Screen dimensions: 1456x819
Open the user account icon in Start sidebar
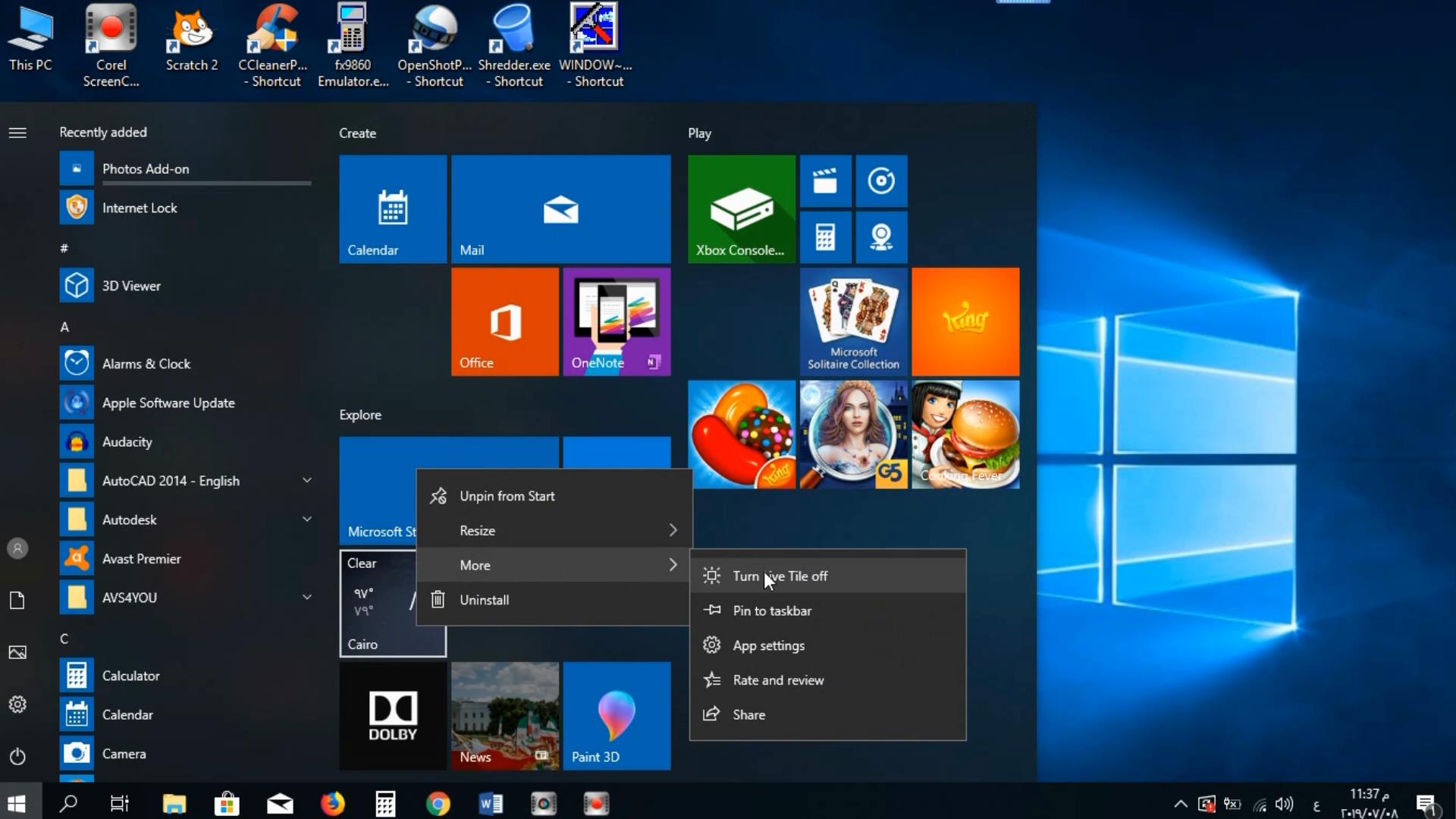(x=17, y=548)
